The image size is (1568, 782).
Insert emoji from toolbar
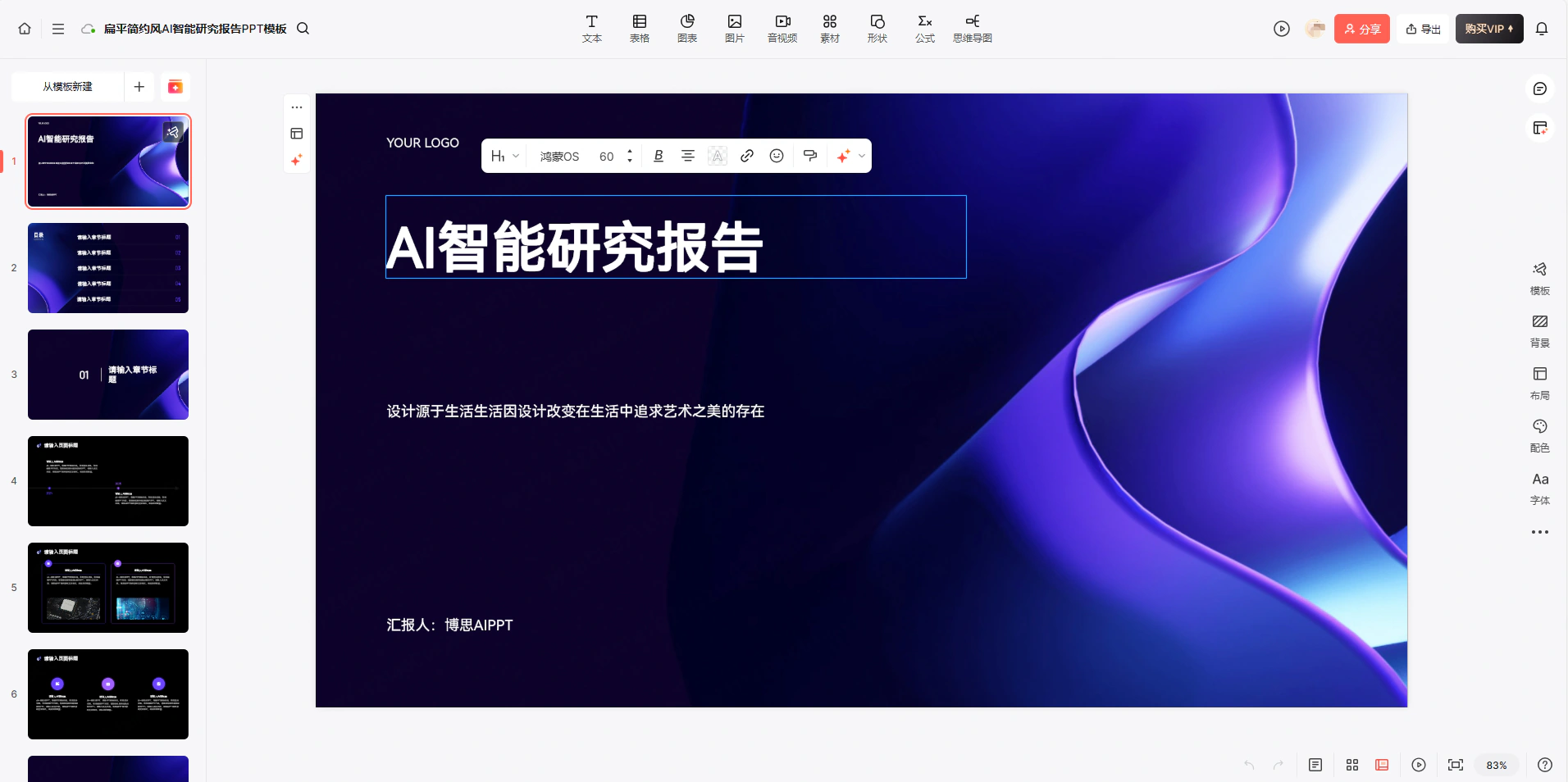[777, 156]
